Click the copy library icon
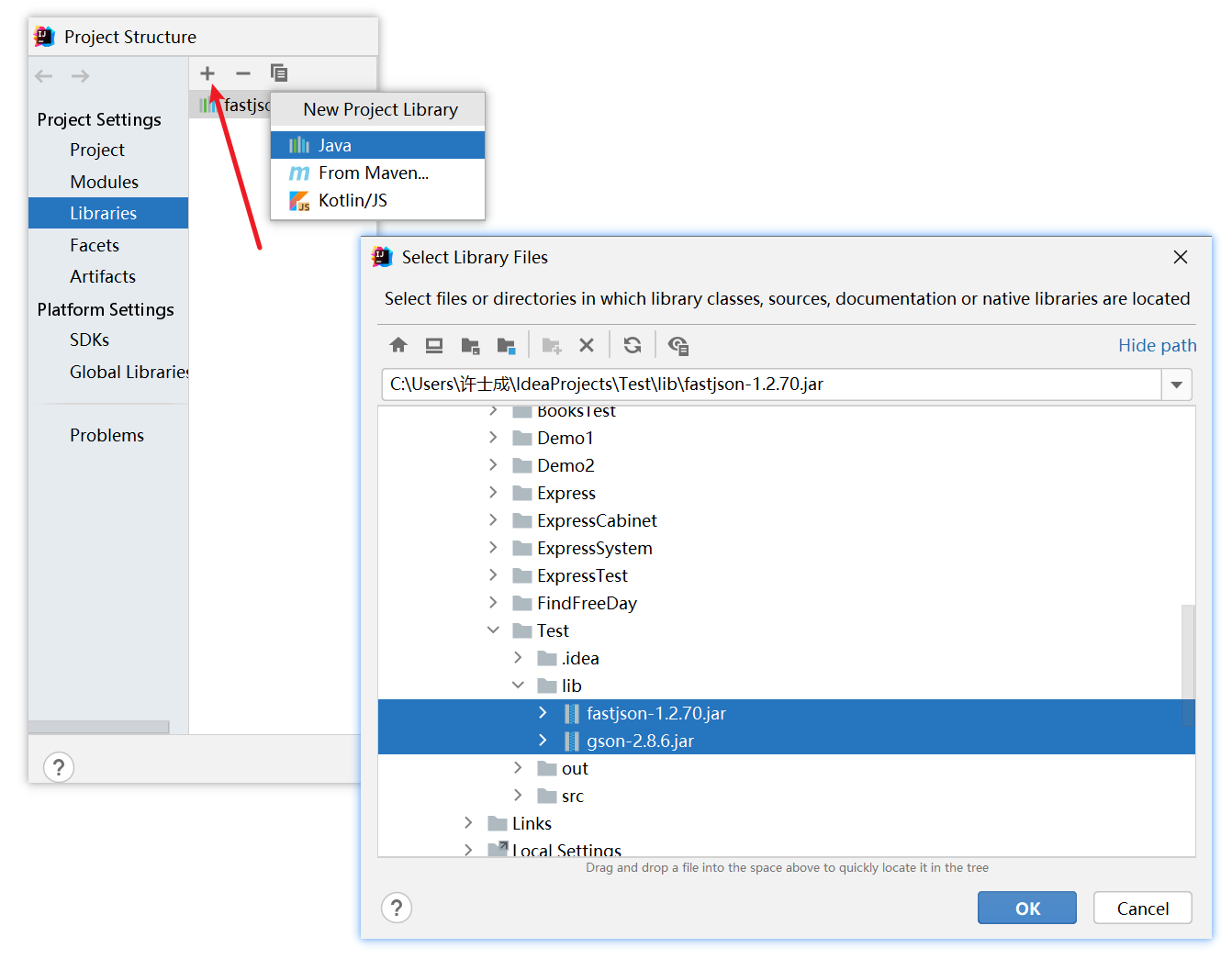Screen dimensions: 1232x970 click(279, 72)
